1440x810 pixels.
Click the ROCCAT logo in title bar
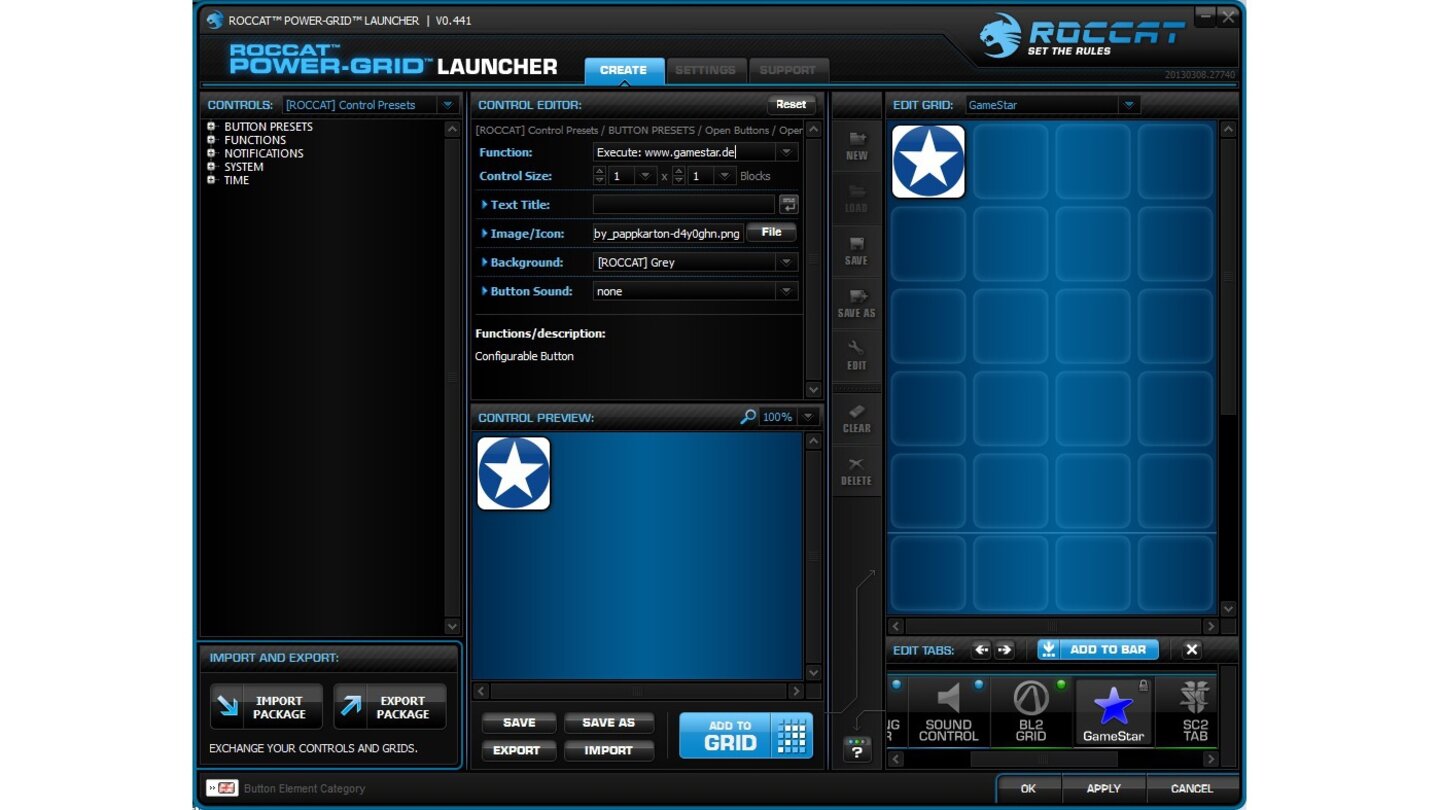point(214,20)
